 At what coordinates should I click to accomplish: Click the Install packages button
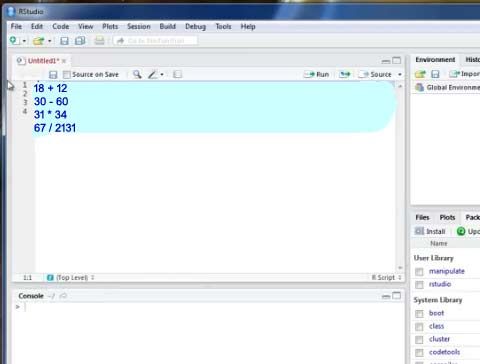click(x=430, y=231)
